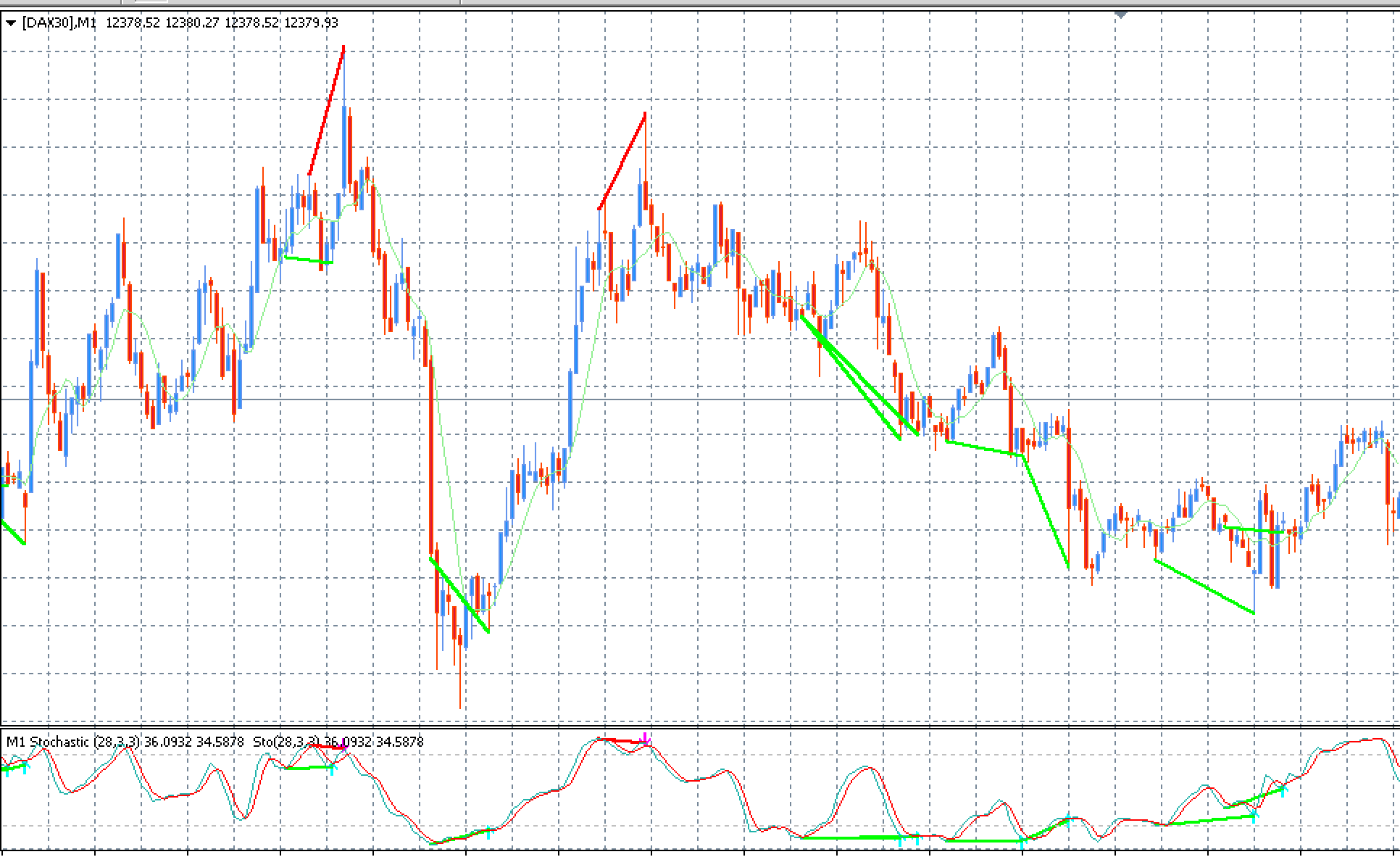Click cyan up arrow at stochastic crash bottom
This screenshot has height=857, width=1400.
point(488,835)
